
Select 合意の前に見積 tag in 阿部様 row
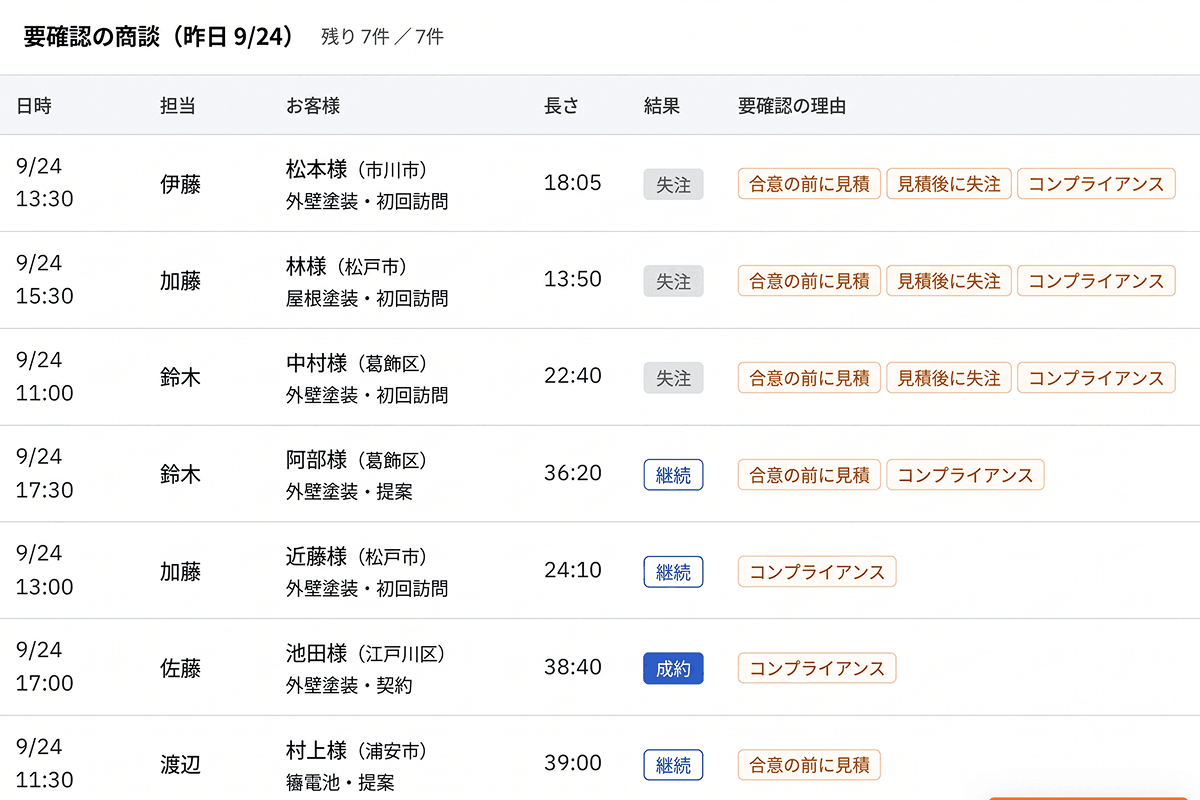tap(810, 475)
